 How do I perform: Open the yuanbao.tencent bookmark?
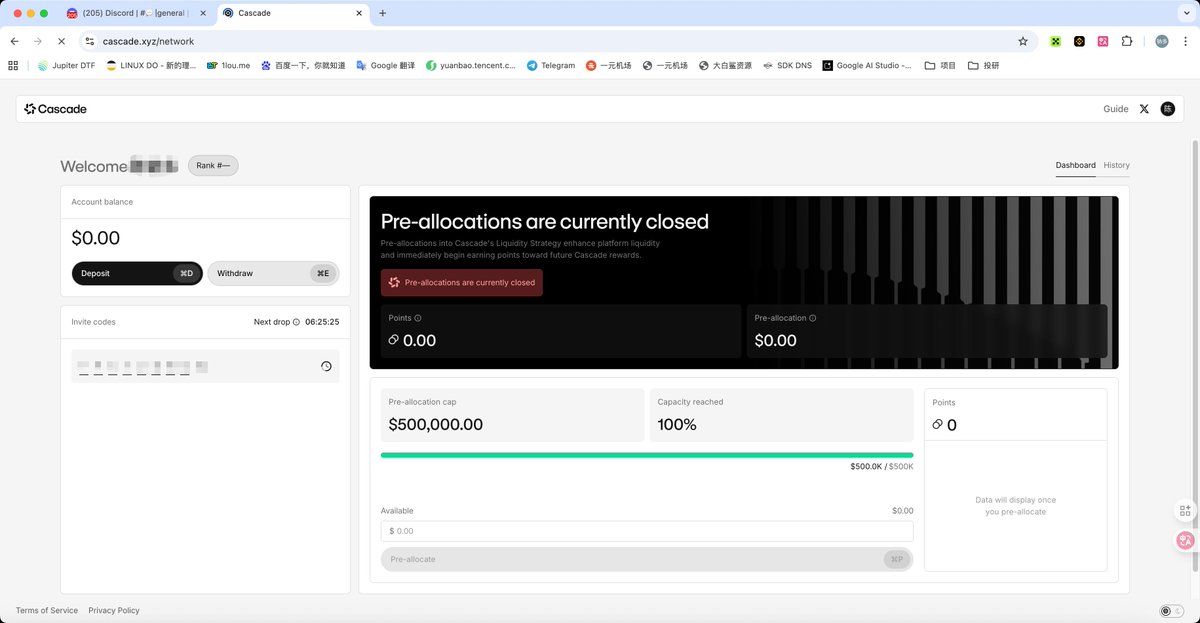coord(470,65)
